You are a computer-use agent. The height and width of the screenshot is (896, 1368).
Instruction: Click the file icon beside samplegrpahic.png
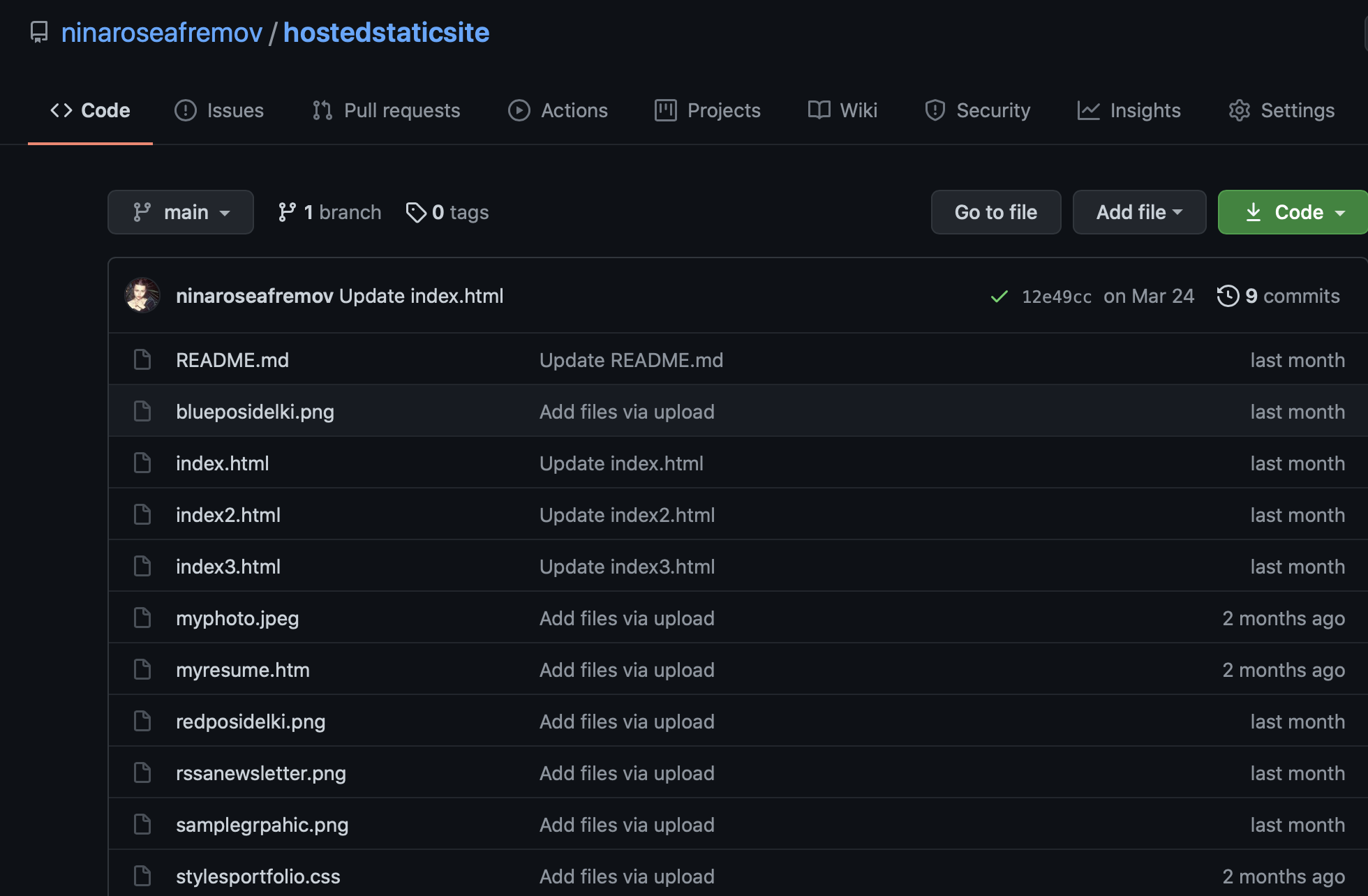(x=142, y=825)
